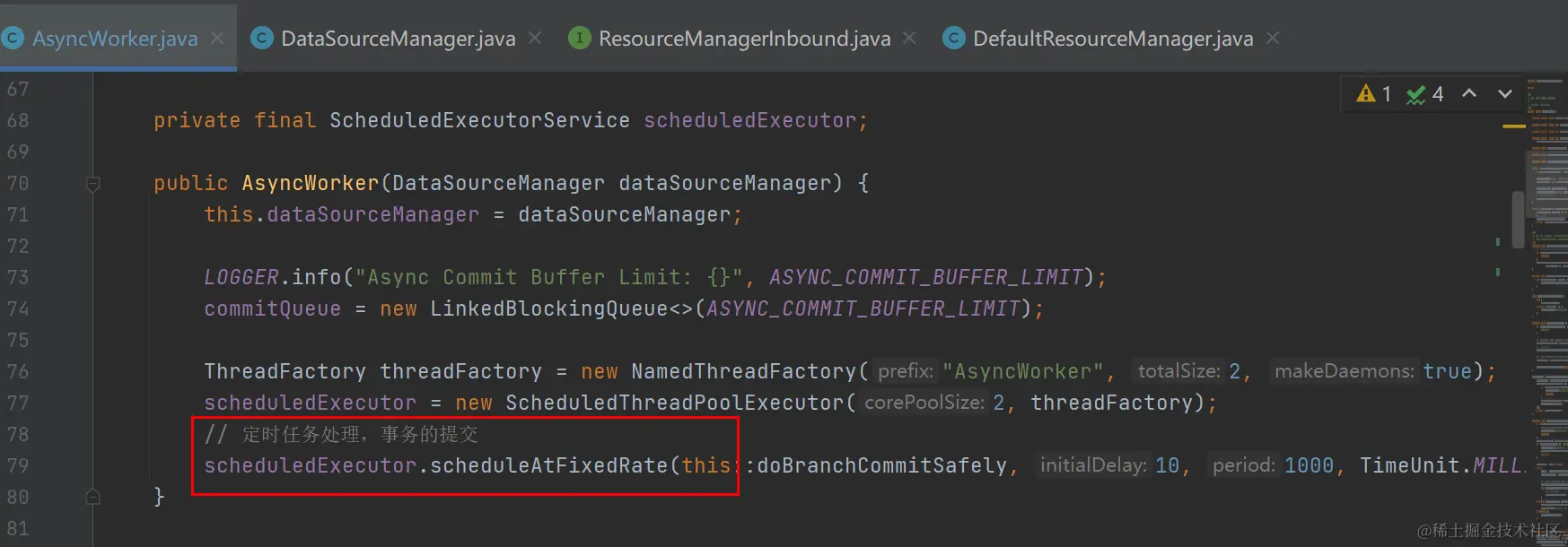Click "Async Commit Buffer Limit: {}" string

549,277
